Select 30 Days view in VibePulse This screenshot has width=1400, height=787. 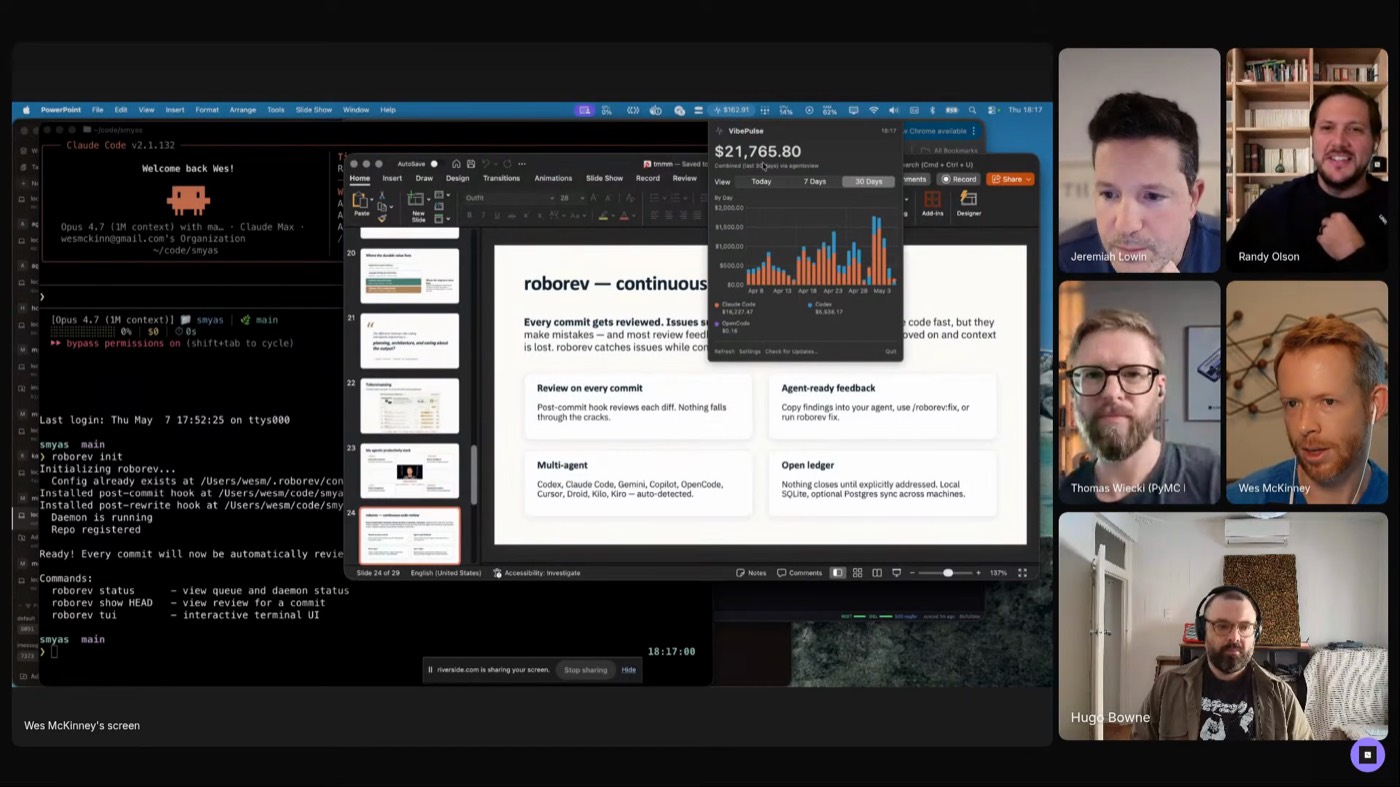coord(868,182)
